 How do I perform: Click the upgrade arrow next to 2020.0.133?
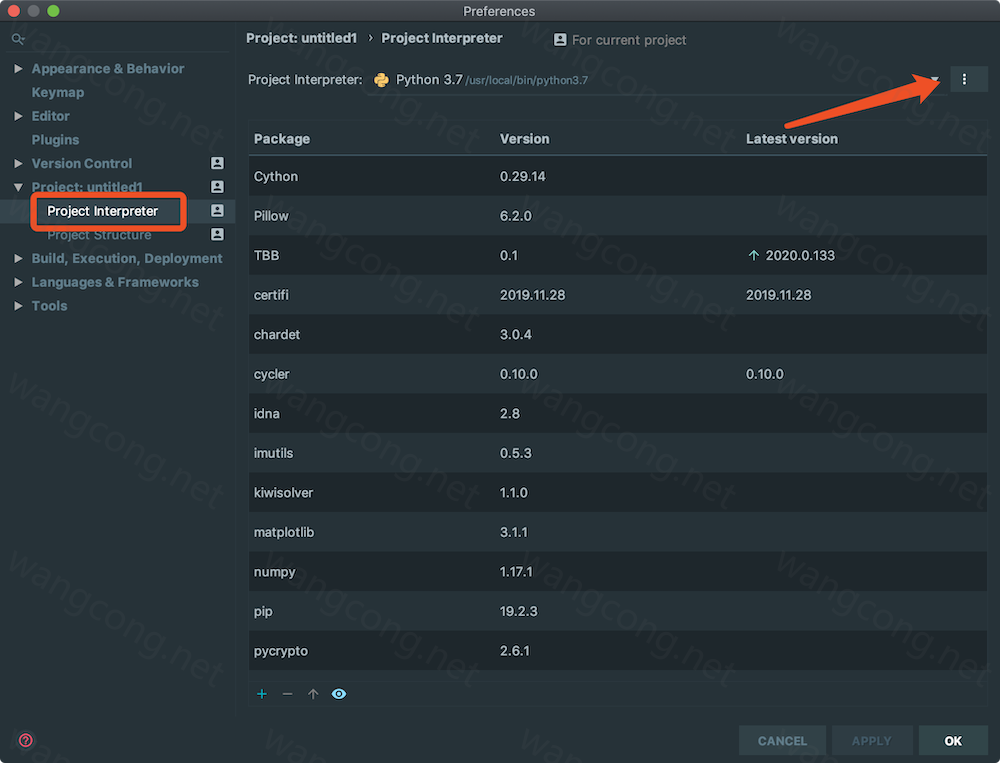point(753,255)
